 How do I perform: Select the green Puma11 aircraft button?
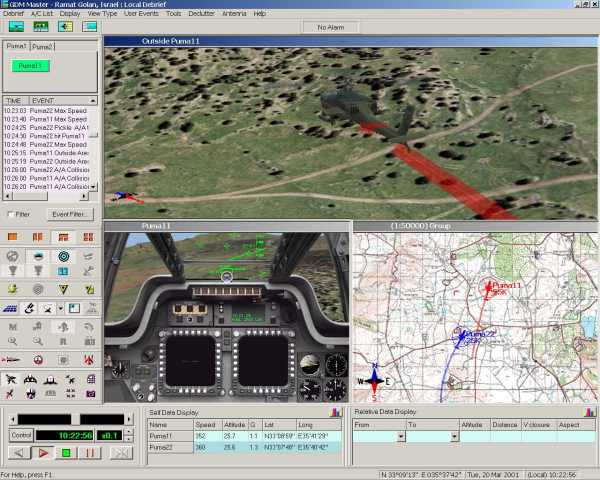click(30, 66)
